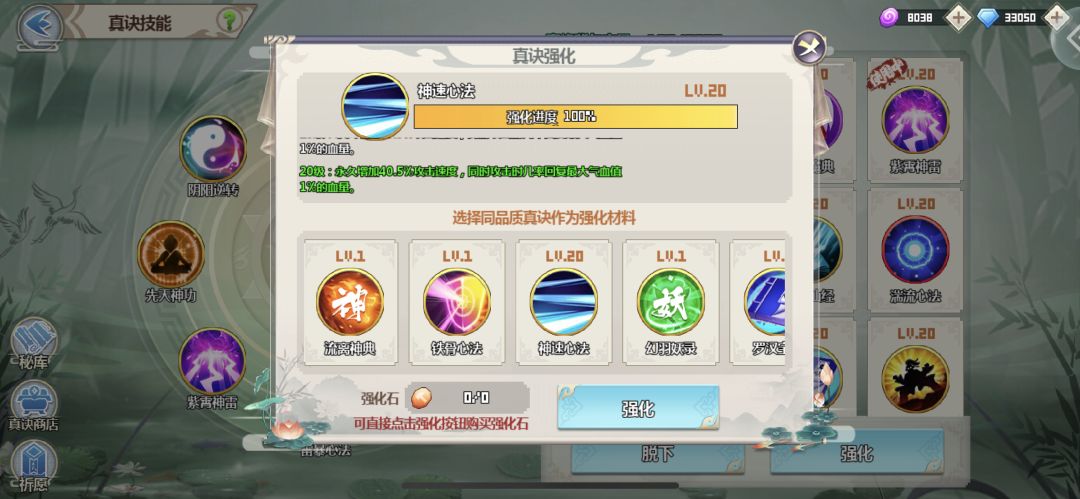Select the equipped 阴阳逆转 skill slot
1080x499 pixels.
point(213,156)
